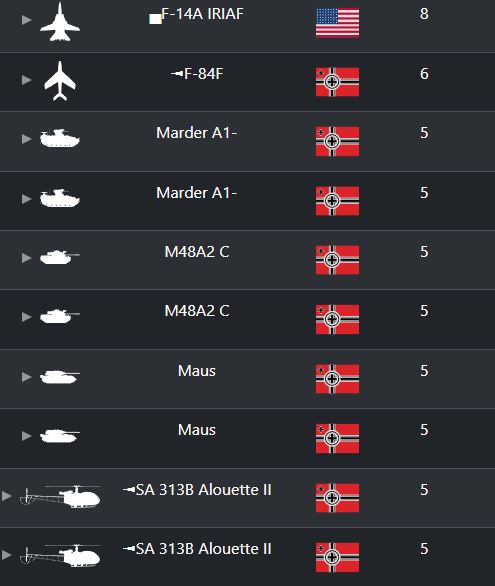Click the count 6 in the F-84F row
Viewport: 495px width, 586px height.
[424, 74]
